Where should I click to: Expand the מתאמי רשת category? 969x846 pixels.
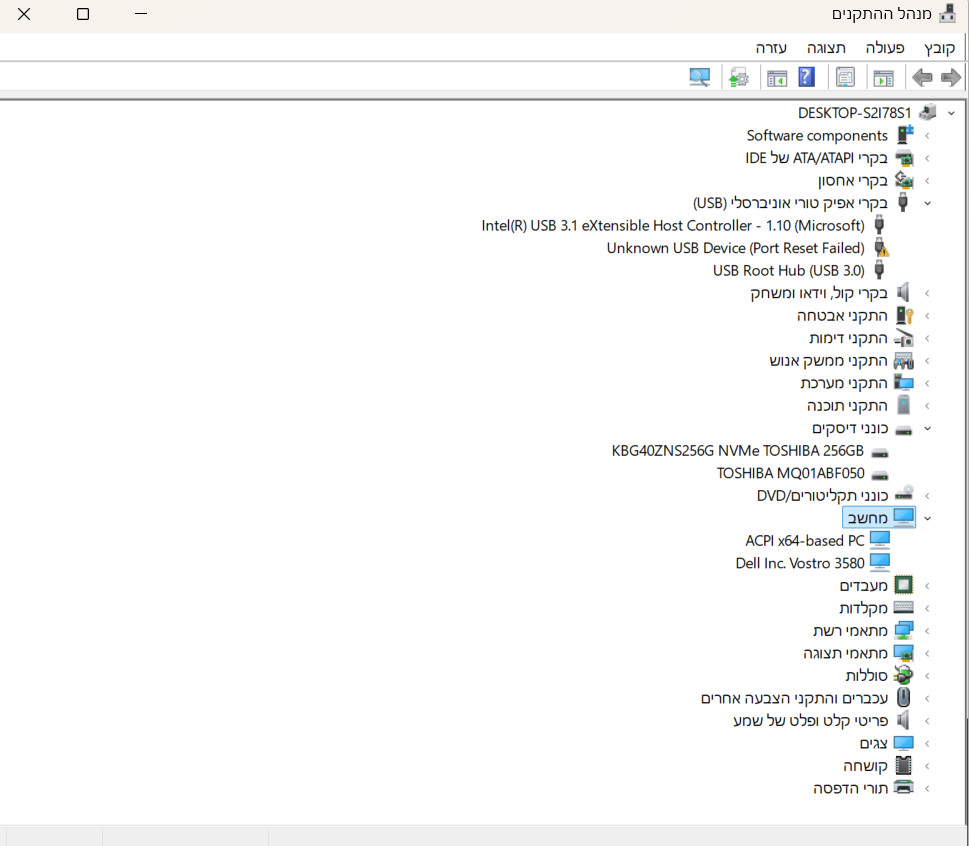[x=928, y=631]
